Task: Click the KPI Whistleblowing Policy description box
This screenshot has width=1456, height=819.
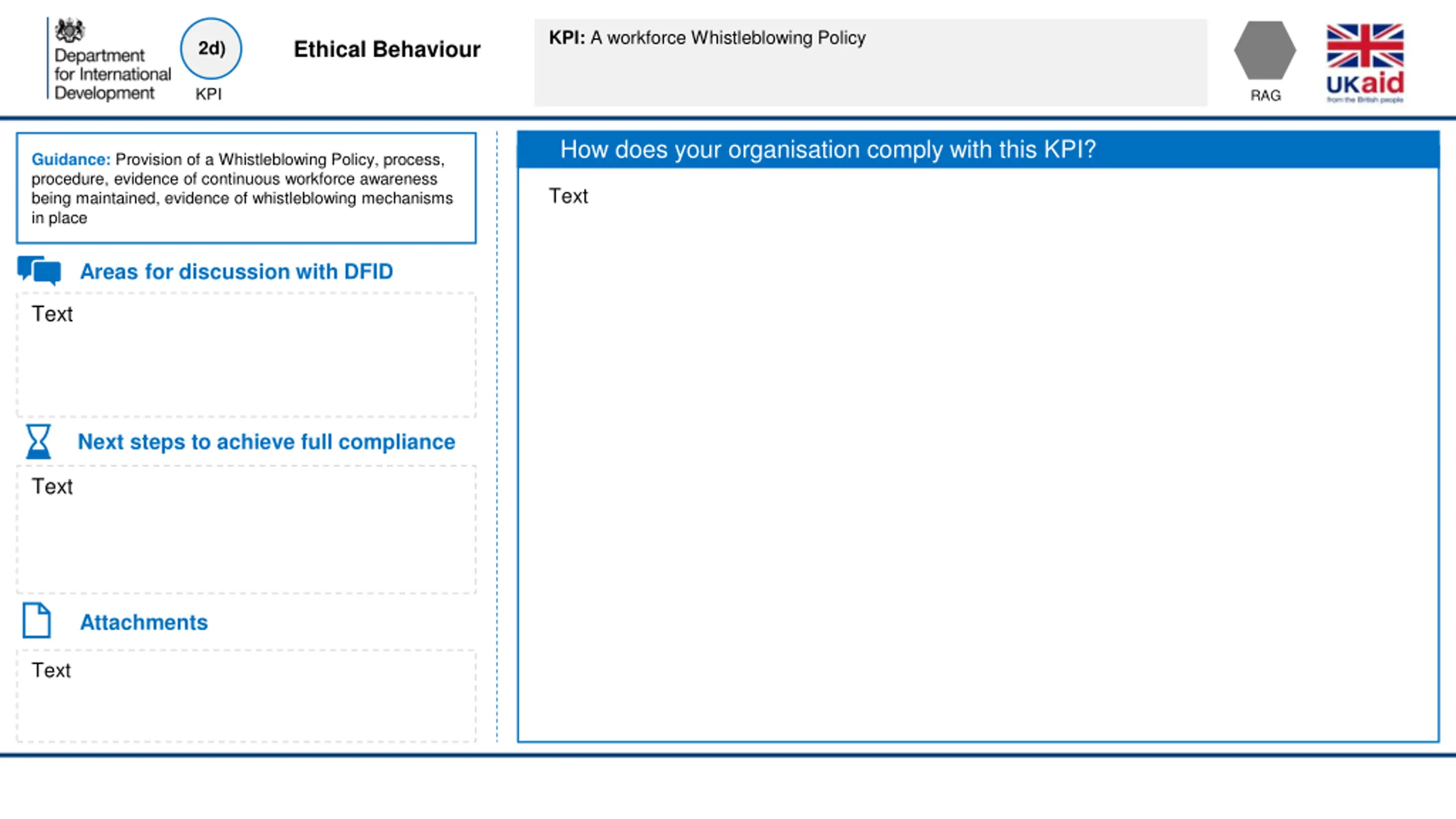Action: tap(870, 63)
